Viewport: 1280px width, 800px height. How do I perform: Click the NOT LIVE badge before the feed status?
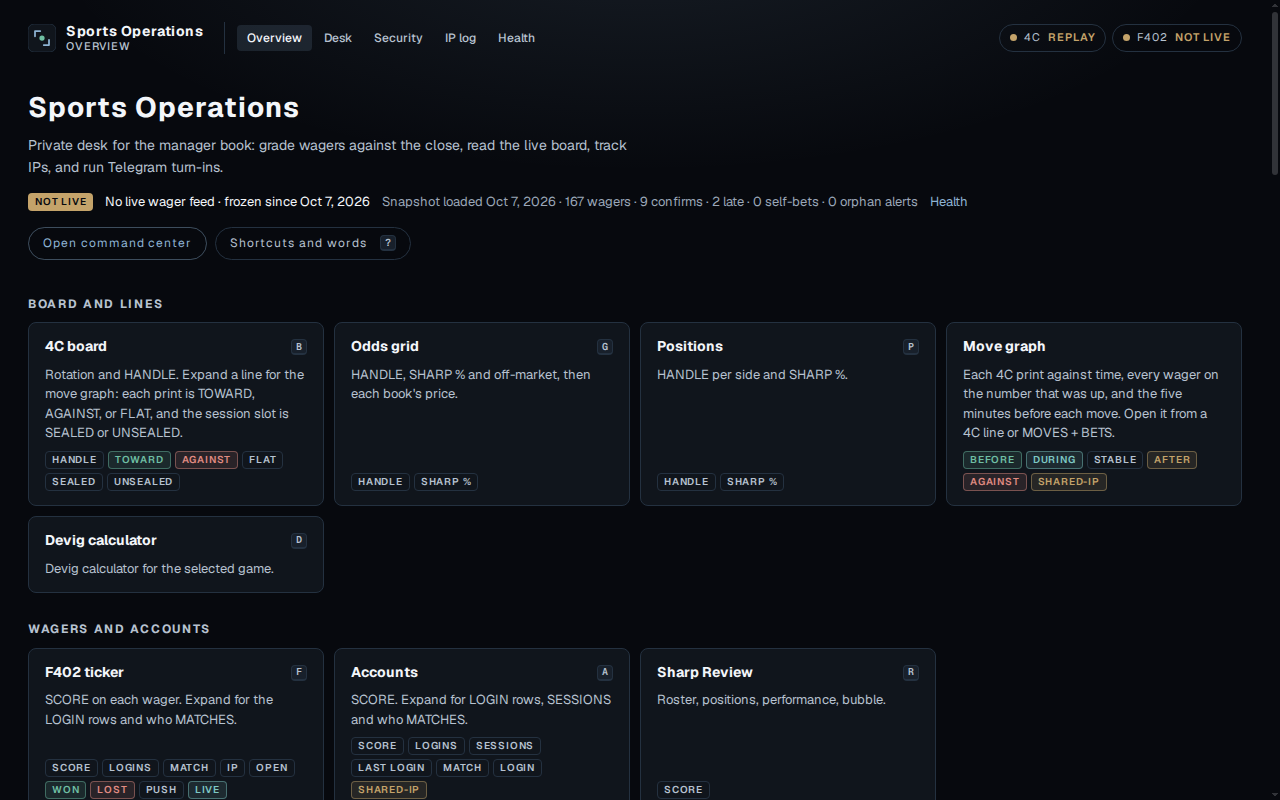click(x=60, y=202)
